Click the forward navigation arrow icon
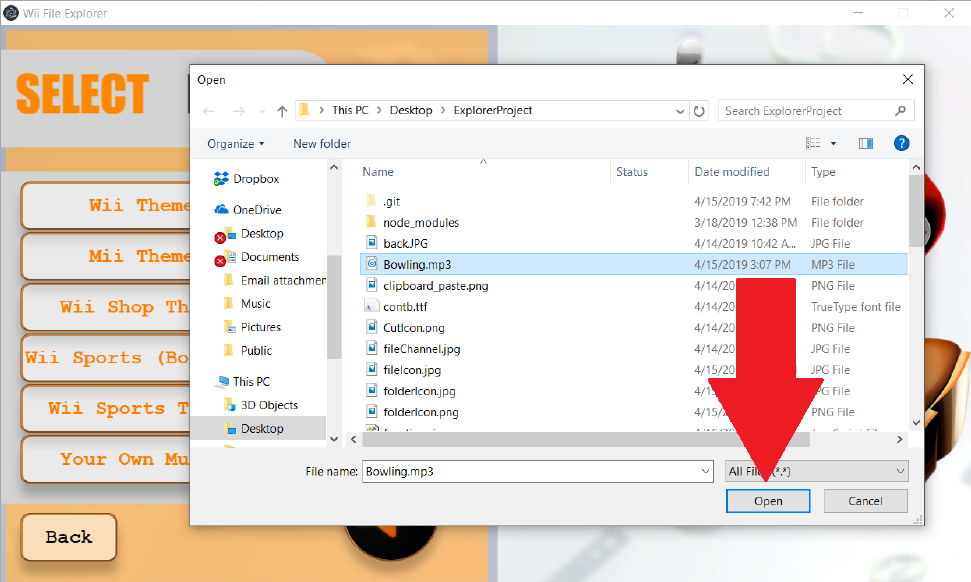 coord(238,111)
